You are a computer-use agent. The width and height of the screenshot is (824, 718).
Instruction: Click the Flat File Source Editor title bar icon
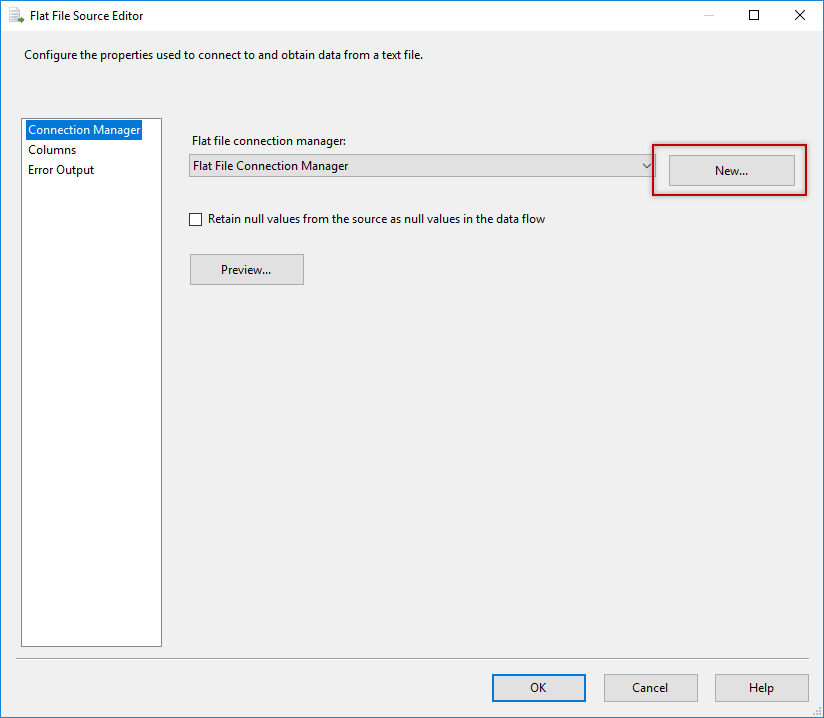[14, 15]
